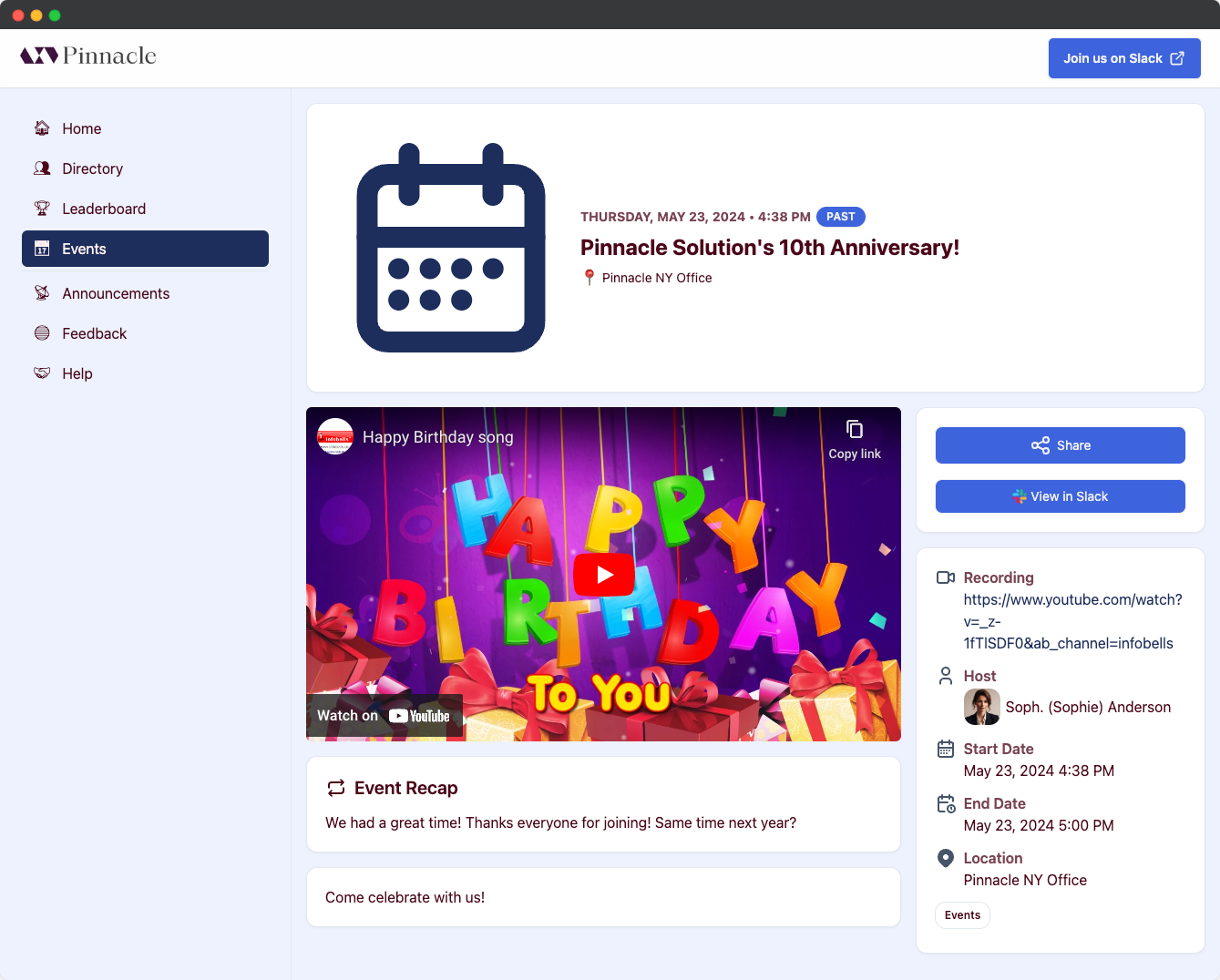Click the Copy link label on video
This screenshot has width=1220, height=980.
tap(855, 454)
